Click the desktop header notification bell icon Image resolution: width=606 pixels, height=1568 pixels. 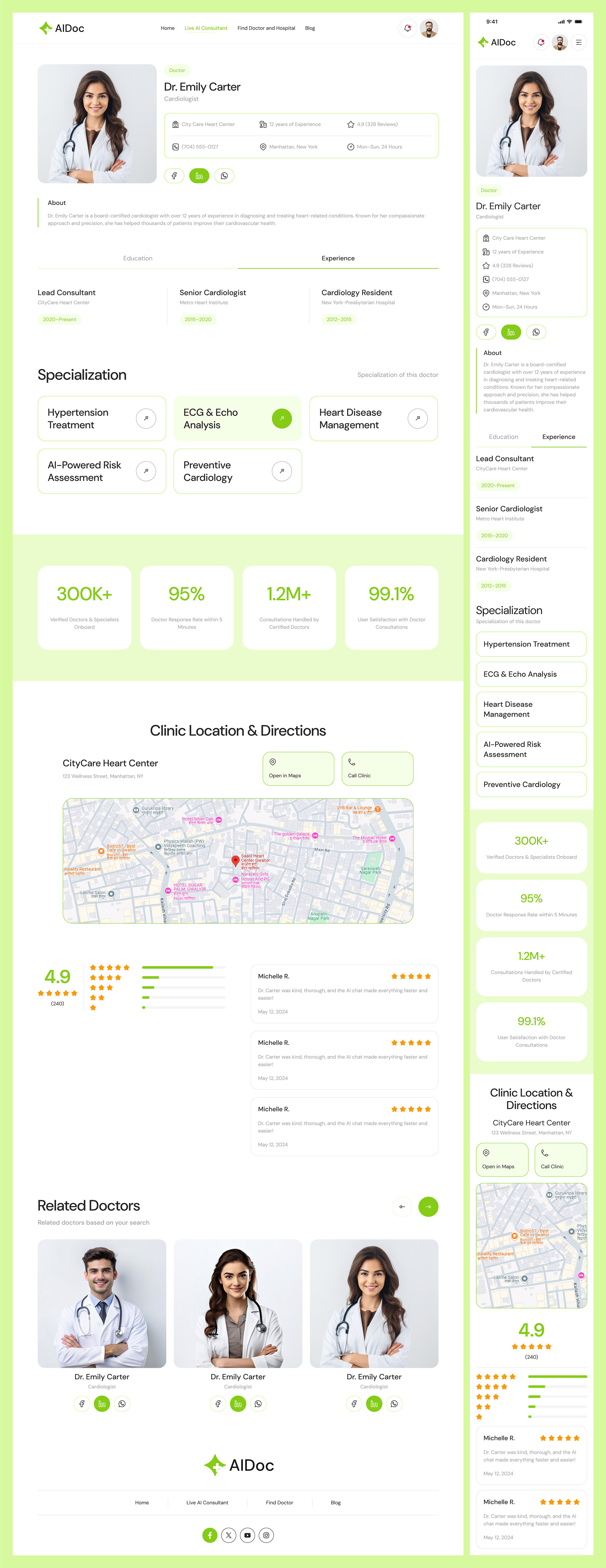point(408,28)
